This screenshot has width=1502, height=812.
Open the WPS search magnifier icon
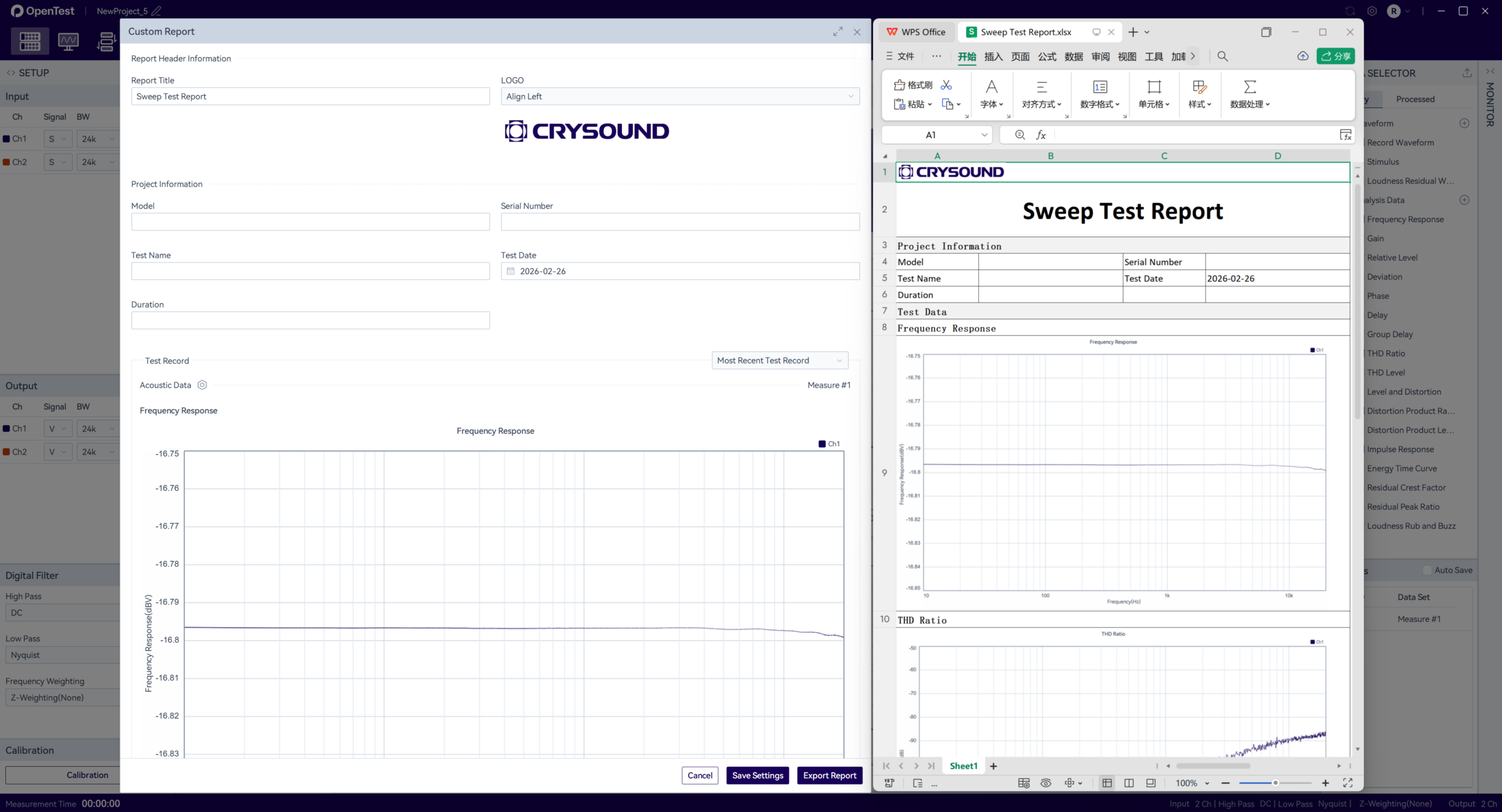1223,56
